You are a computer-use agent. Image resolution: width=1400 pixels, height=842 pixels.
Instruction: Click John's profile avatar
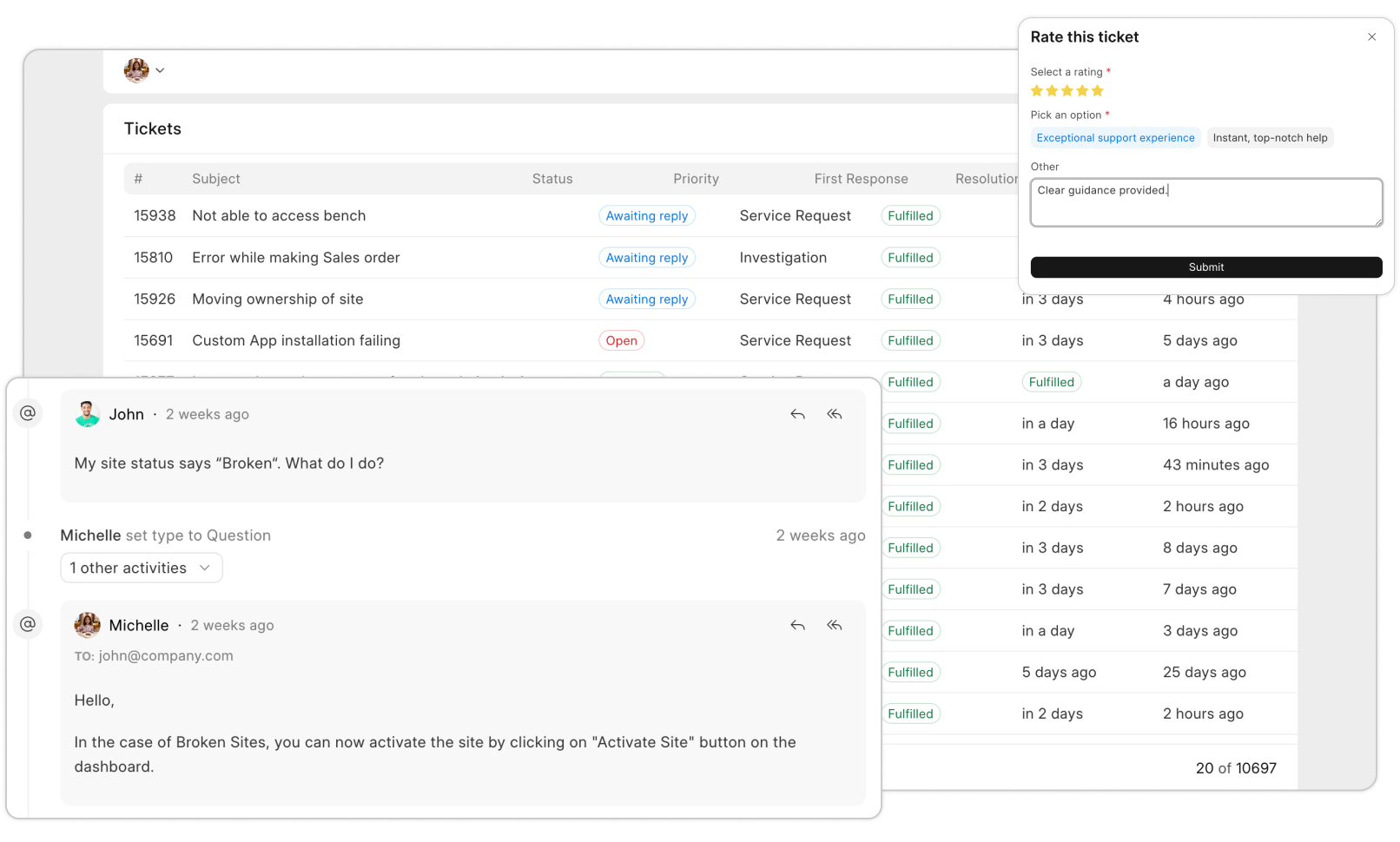pyautogui.click(x=87, y=414)
